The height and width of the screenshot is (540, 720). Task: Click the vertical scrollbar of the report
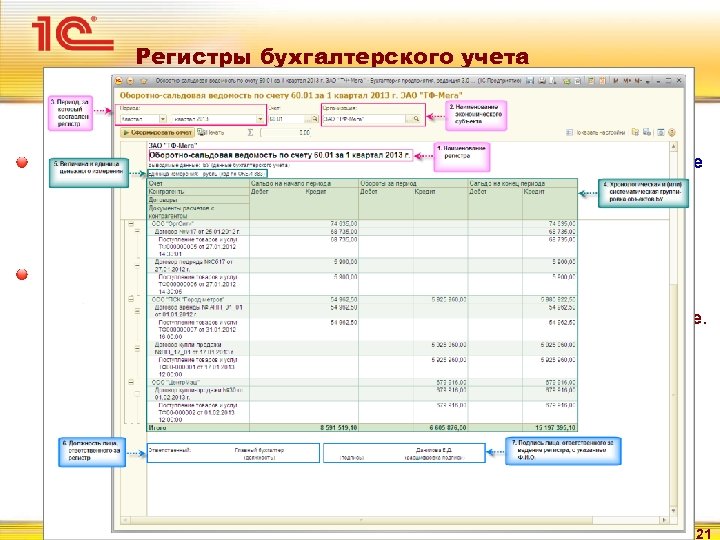(673, 328)
